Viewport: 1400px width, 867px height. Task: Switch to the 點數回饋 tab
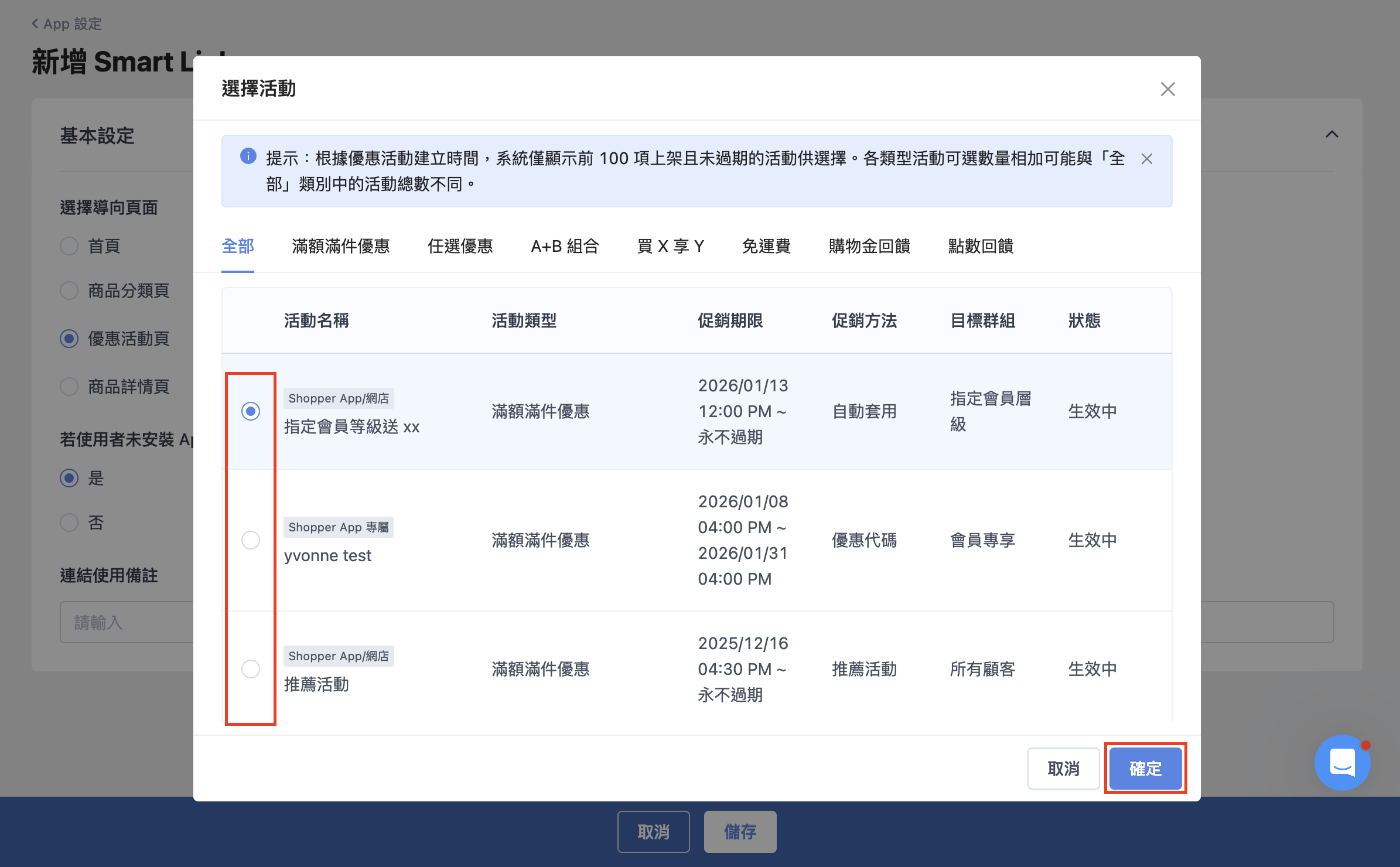coord(981,246)
